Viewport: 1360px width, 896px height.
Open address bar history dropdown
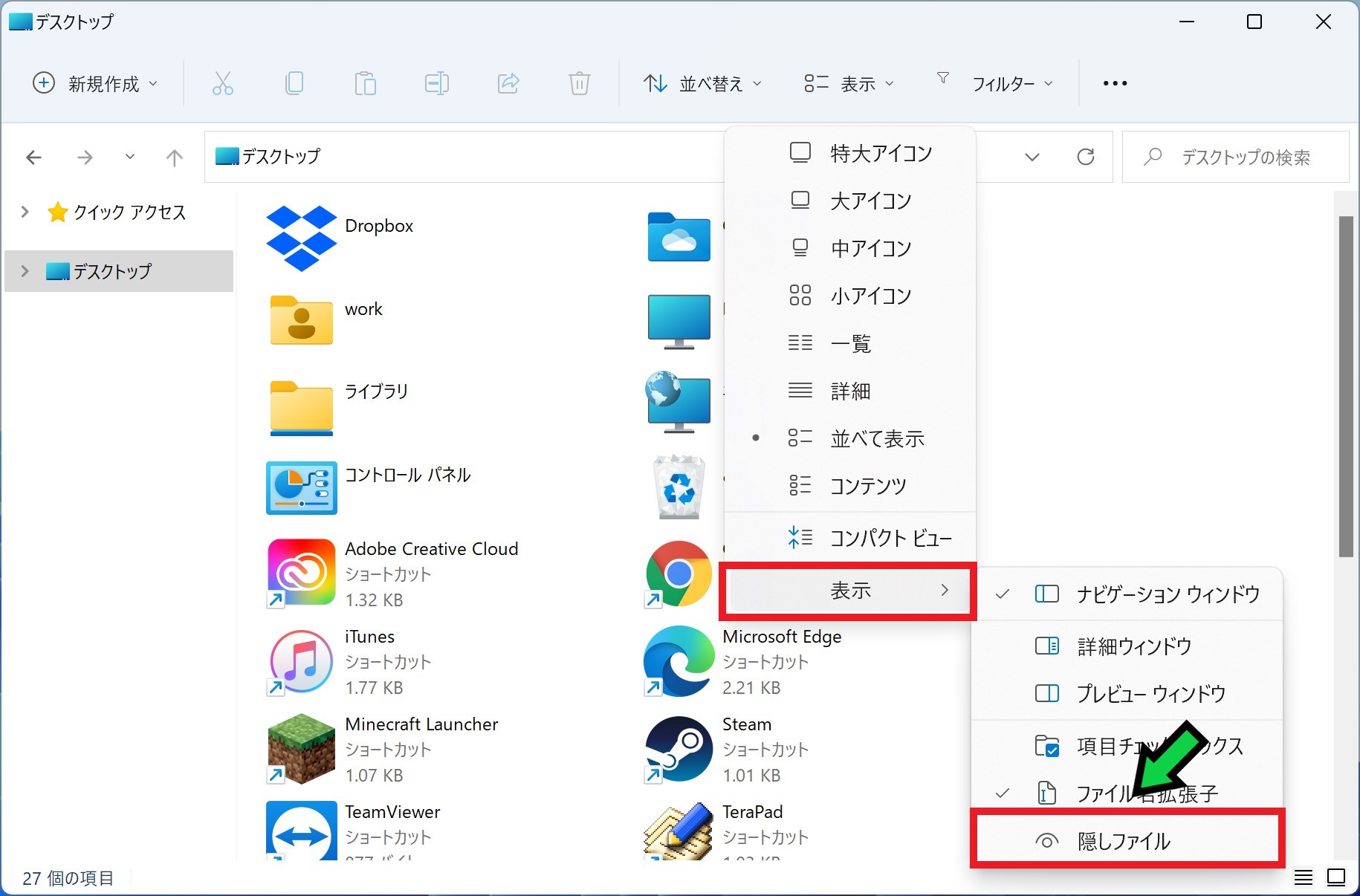(x=1032, y=157)
